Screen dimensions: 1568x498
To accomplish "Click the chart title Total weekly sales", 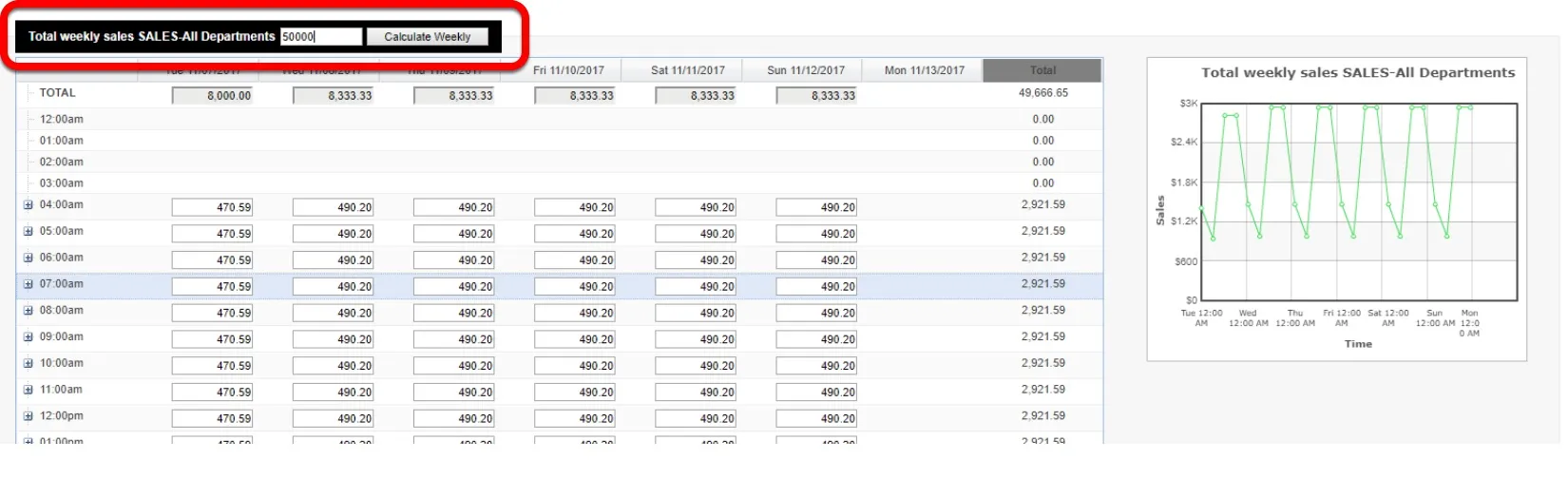I will (1358, 73).
